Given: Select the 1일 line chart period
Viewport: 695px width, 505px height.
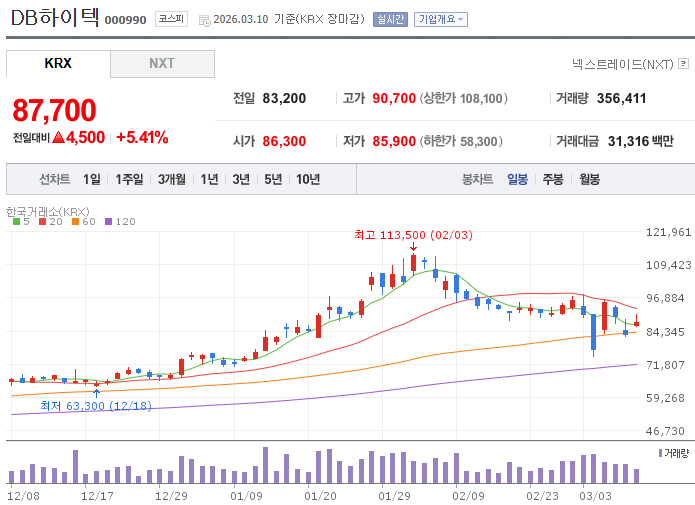Looking at the screenshot, I should point(92,179).
